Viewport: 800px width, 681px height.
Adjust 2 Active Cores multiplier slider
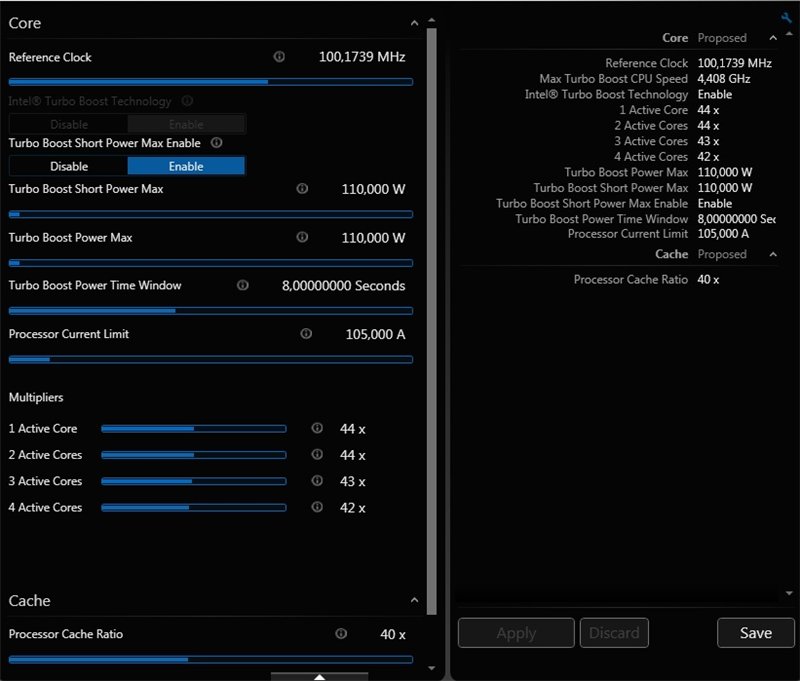193,455
